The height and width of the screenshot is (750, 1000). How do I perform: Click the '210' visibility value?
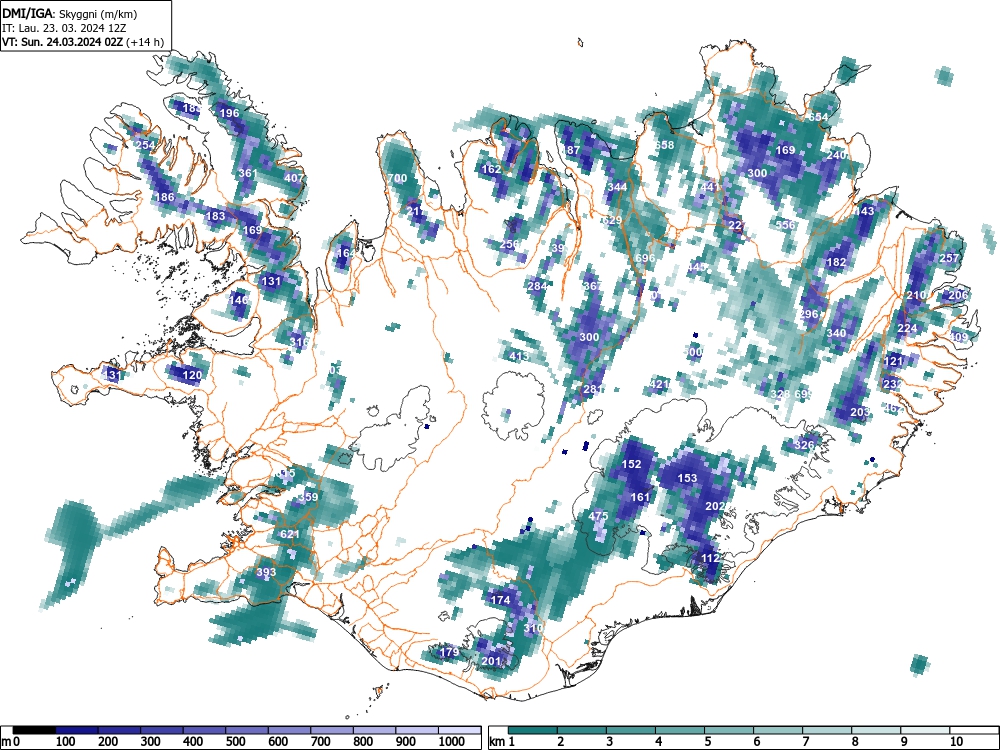(x=916, y=295)
